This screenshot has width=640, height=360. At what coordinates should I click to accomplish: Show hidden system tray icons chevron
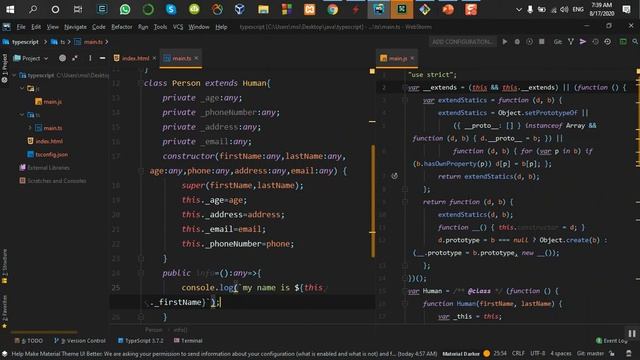pos(519,9)
